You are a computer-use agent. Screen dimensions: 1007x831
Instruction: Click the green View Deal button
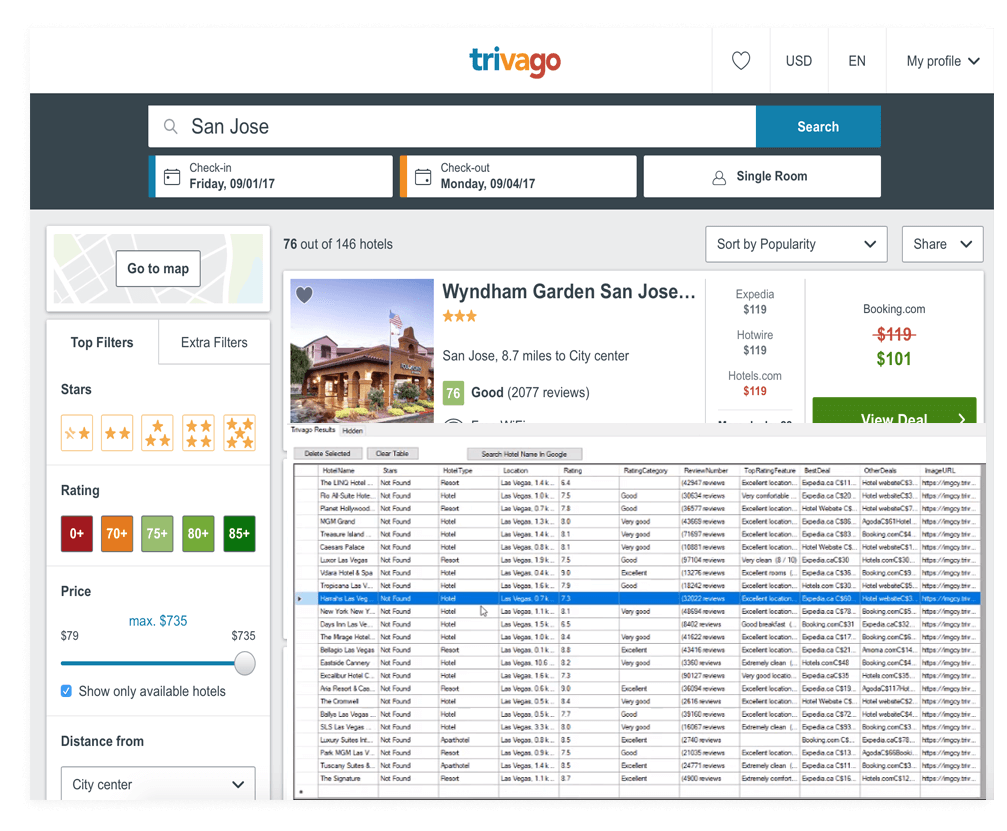(x=894, y=411)
